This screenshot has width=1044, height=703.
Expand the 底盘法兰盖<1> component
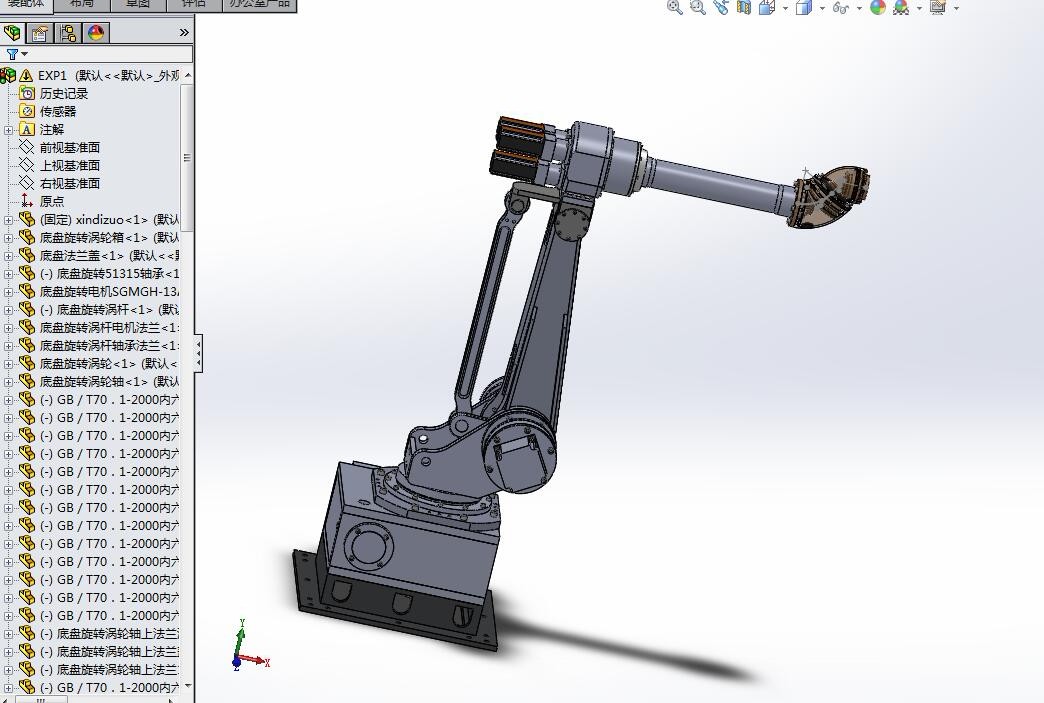pyautogui.click(x=8, y=256)
